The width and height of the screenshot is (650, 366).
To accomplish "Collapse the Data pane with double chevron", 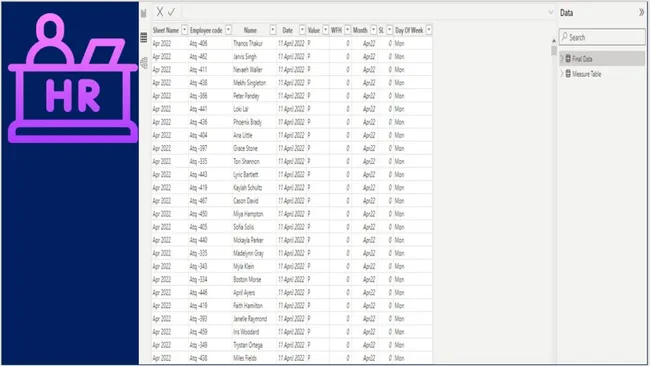I will click(642, 12).
